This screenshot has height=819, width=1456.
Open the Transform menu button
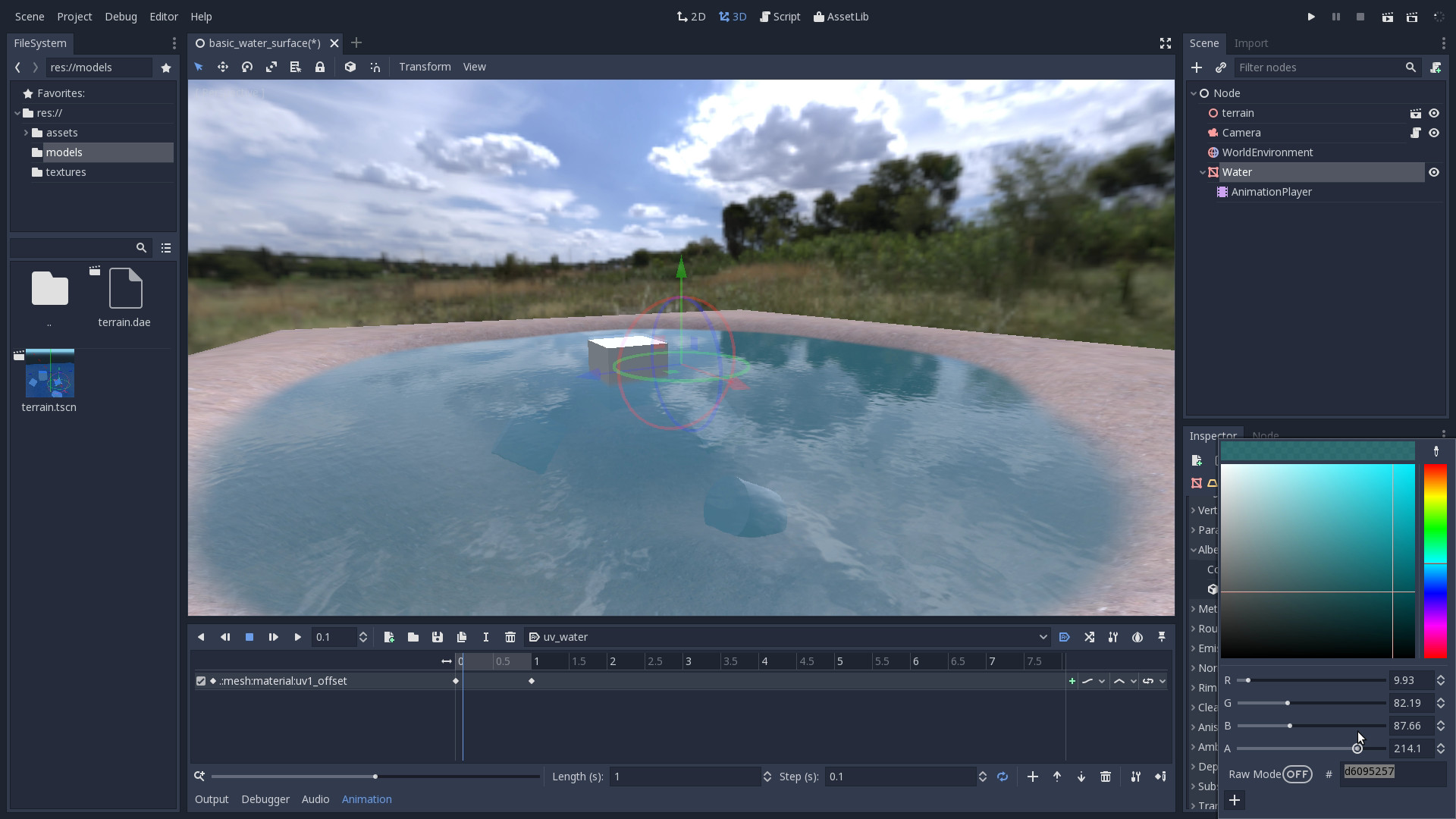point(425,67)
